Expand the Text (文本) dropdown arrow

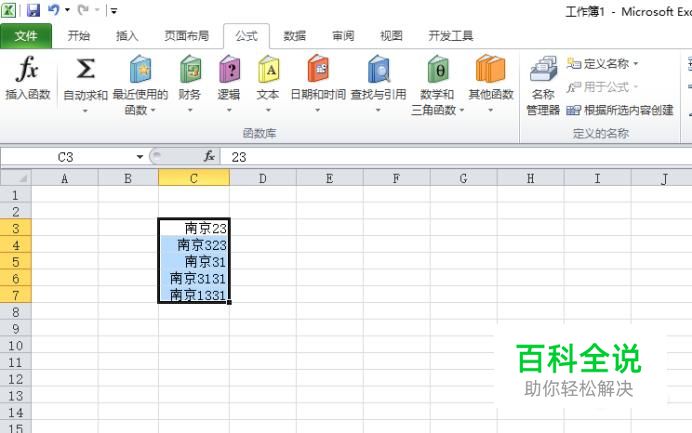pos(268,110)
